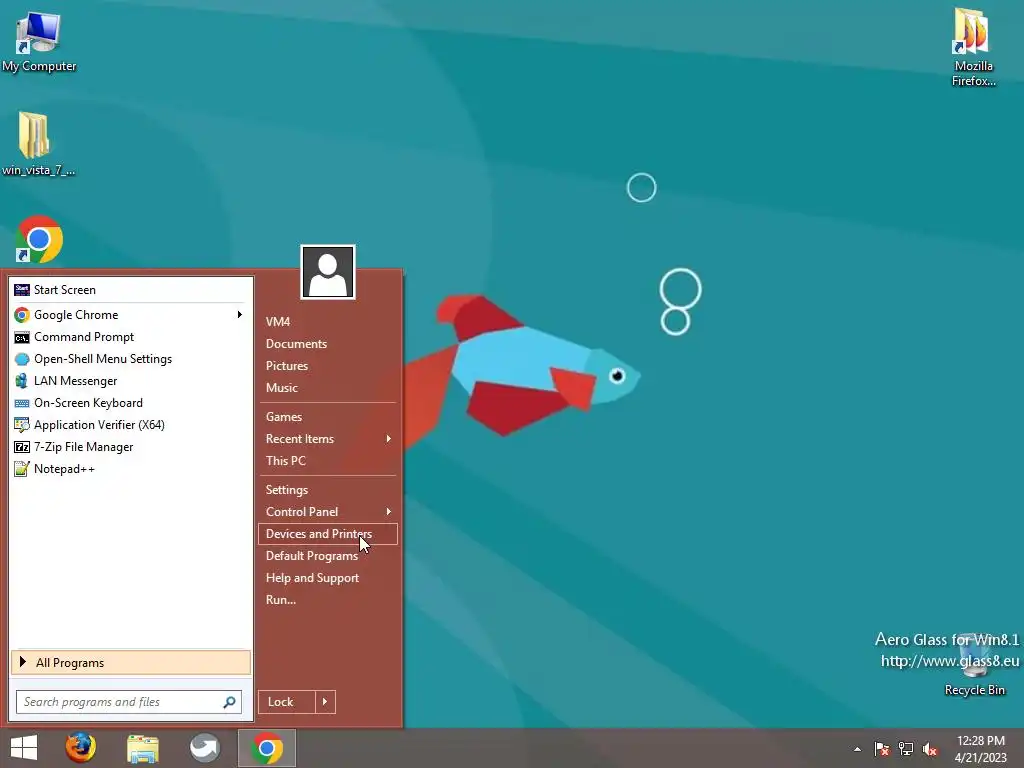
Task: Click the Lock button
Action: [x=287, y=702]
